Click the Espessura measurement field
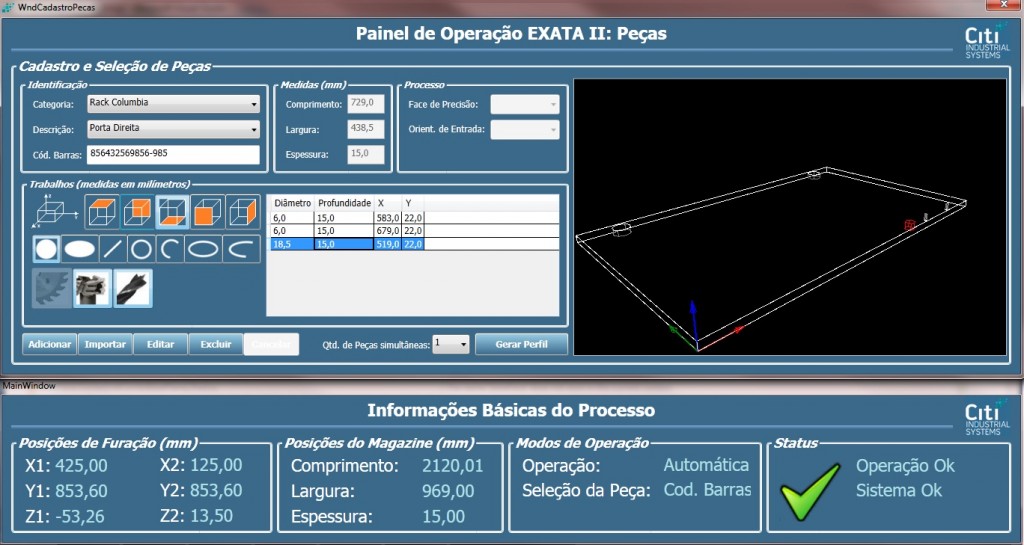The height and width of the screenshot is (545, 1024). click(366, 154)
